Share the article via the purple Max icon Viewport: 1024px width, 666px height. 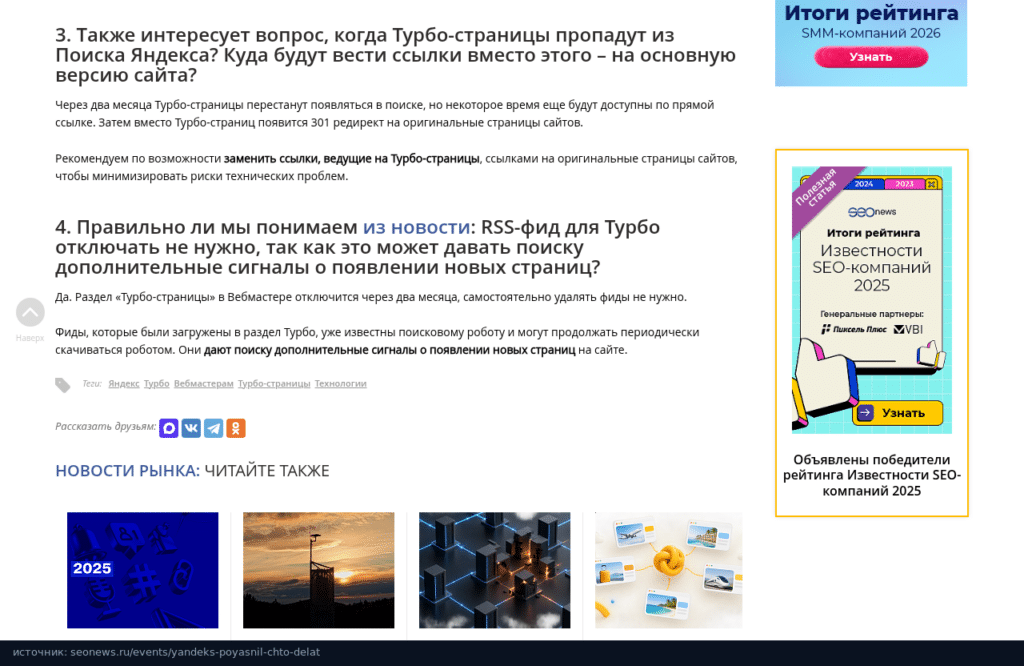168,428
